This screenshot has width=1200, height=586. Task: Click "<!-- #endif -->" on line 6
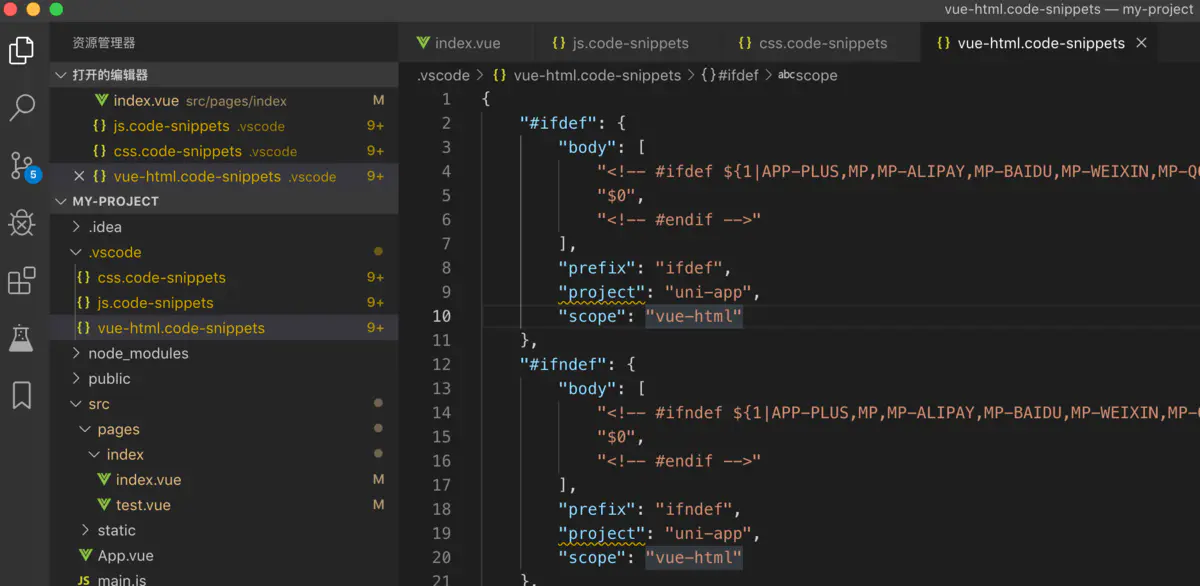click(x=679, y=220)
